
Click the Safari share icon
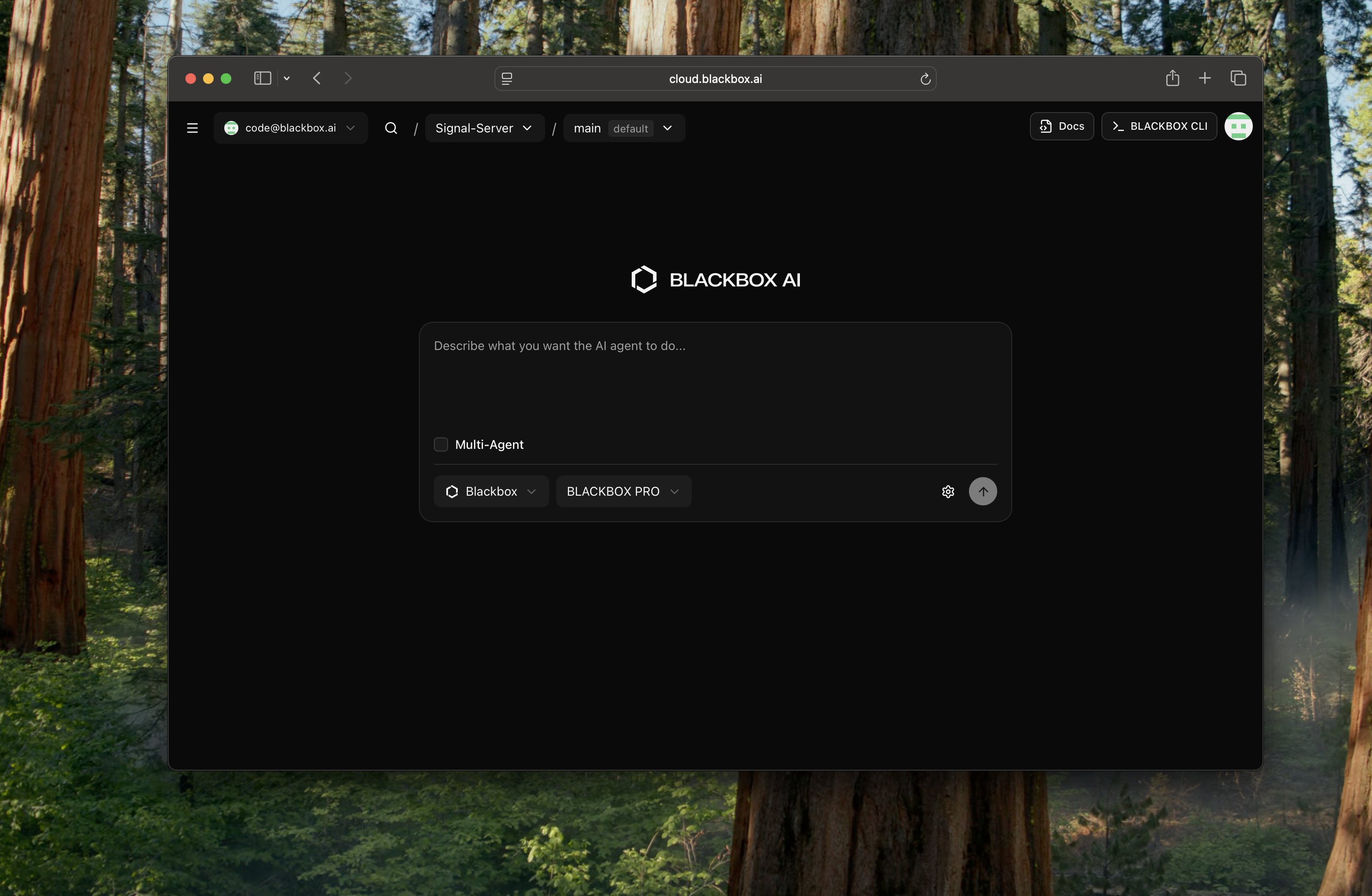pos(1172,79)
